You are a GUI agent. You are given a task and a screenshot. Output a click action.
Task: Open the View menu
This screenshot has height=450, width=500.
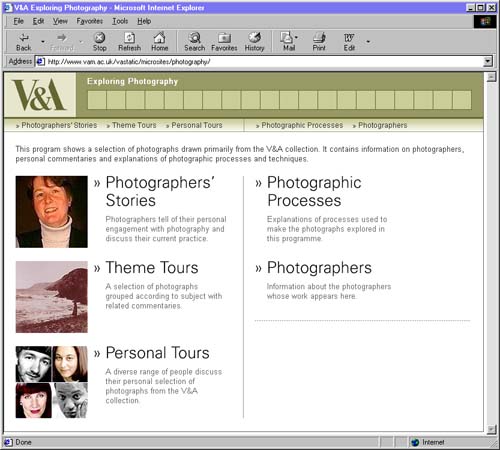click(60, 21)
